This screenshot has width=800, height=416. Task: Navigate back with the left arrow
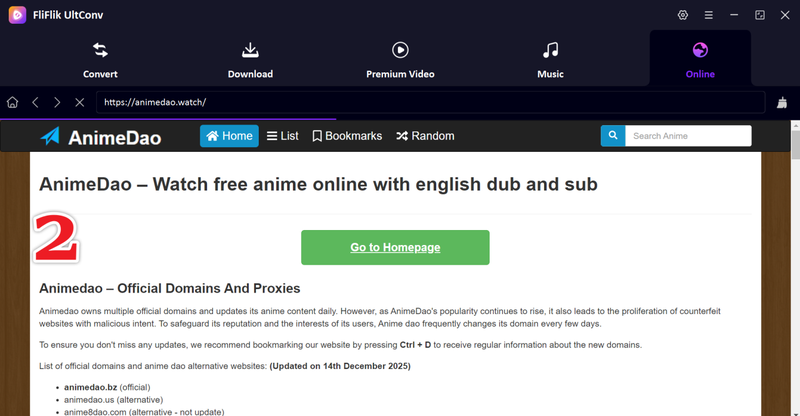35,102
